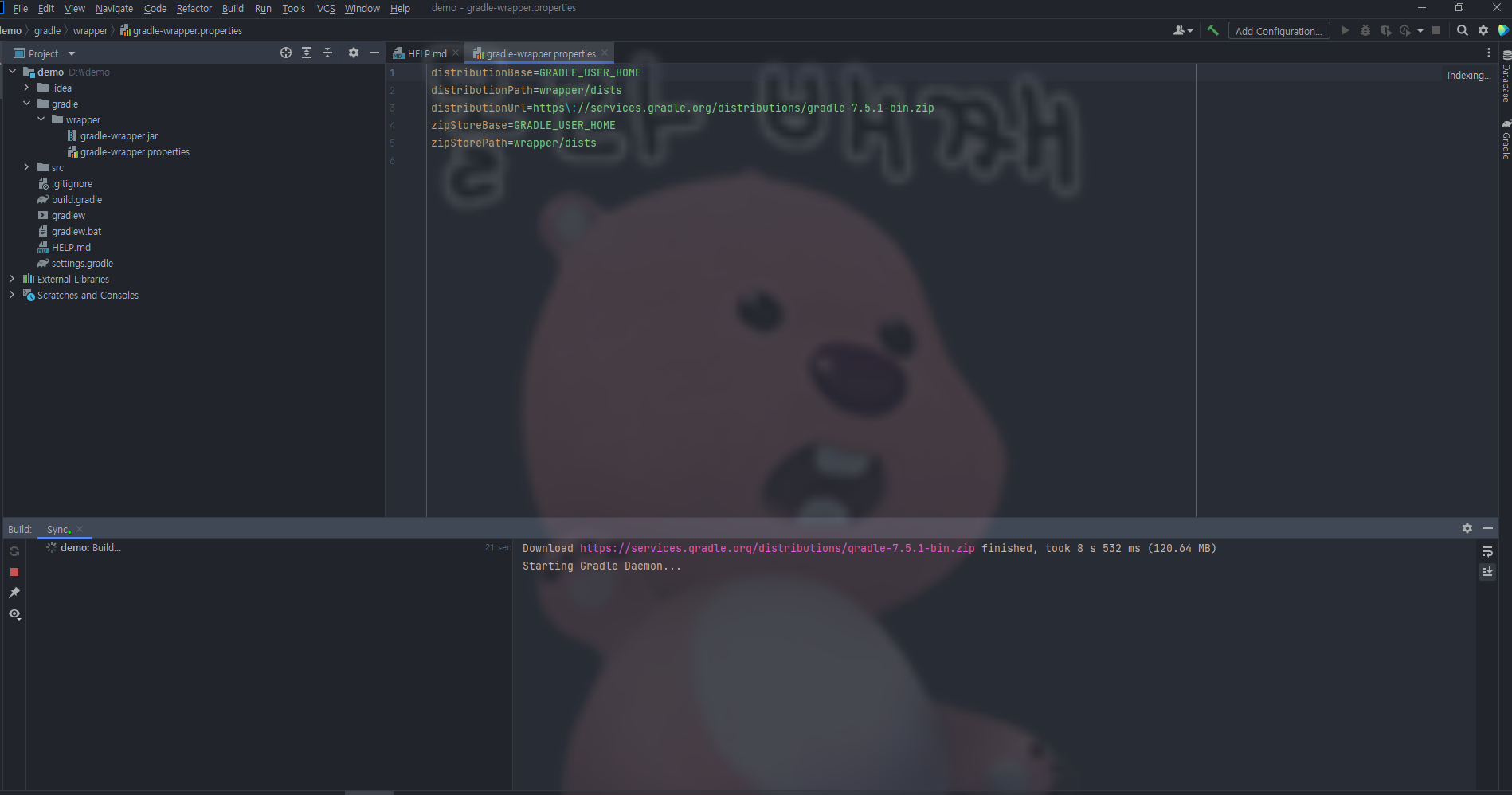Screen dimensions: 1512x795
Task: Open the Database side tool window
Action: tap(1506, 76)
